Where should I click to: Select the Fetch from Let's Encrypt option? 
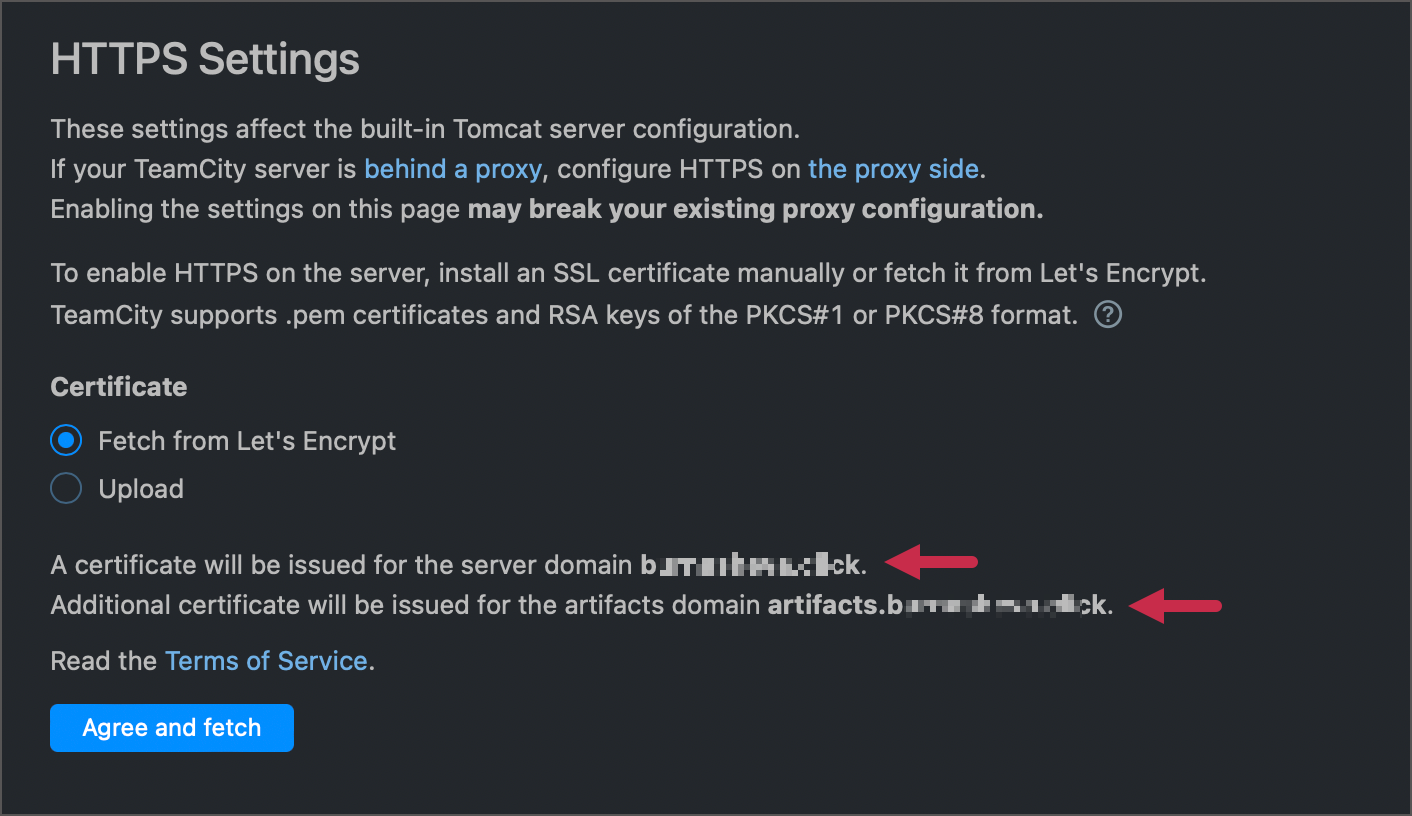(x=64, y=440)
